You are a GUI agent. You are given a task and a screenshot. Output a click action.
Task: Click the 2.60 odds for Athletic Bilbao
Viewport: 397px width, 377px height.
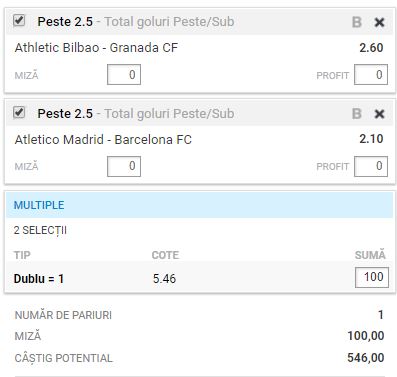pyautogui.click(x=371, y=48)
